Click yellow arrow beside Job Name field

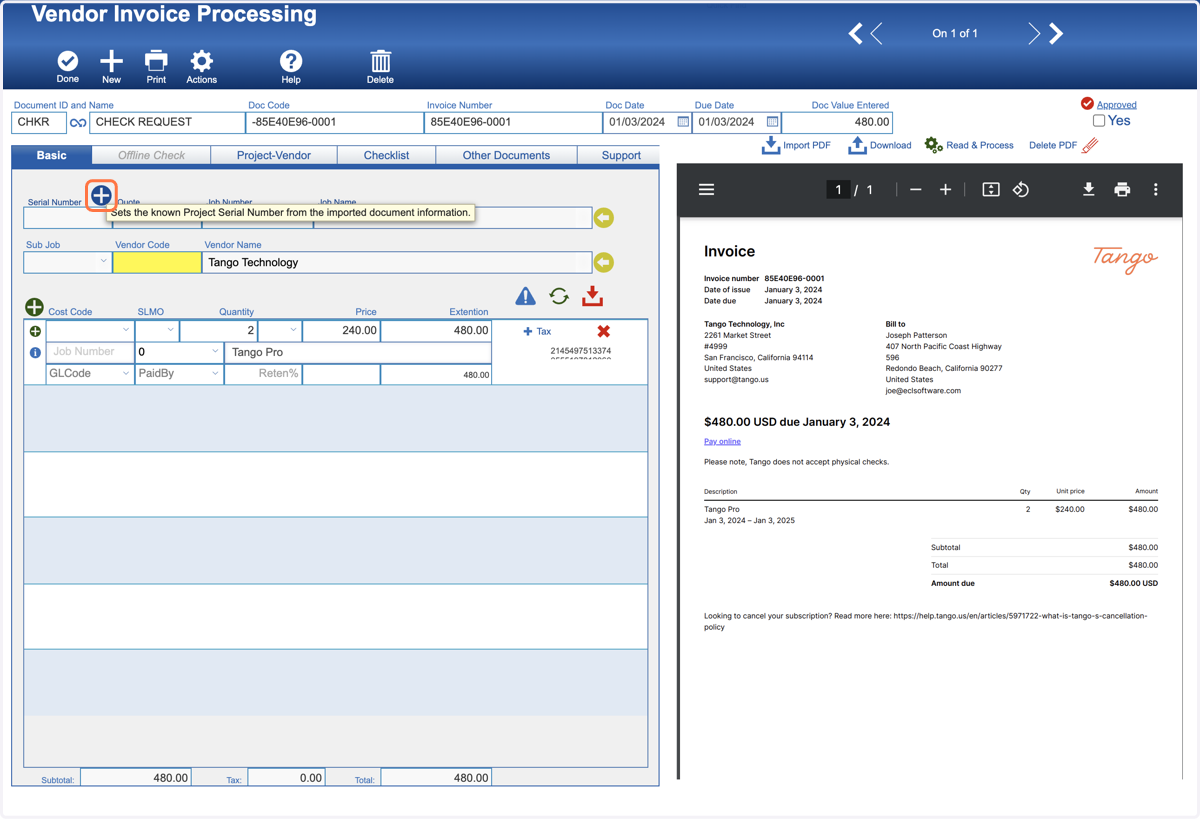604,217
